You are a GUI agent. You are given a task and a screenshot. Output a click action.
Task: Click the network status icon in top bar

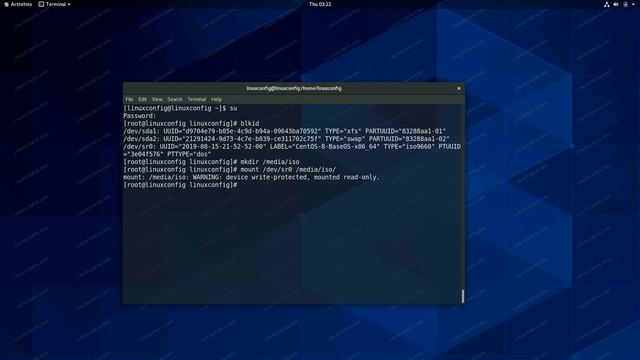[607, 4]
